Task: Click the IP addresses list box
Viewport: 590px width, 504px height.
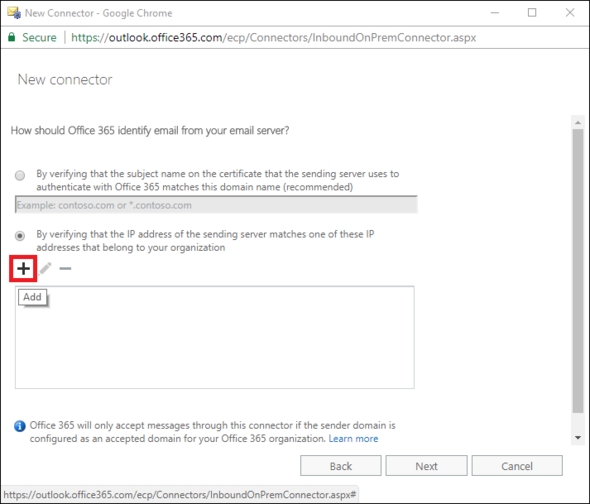Action: point(214,337)
